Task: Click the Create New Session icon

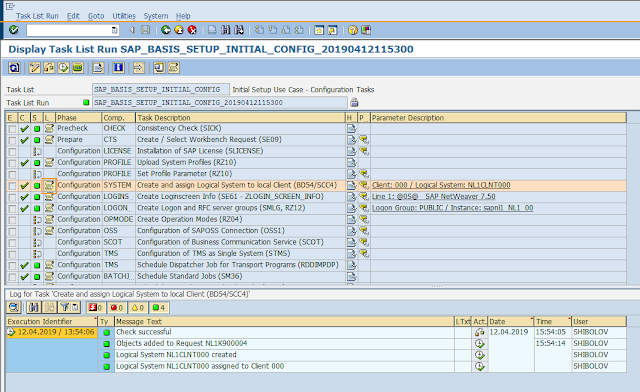Action: tap(319, 30)
